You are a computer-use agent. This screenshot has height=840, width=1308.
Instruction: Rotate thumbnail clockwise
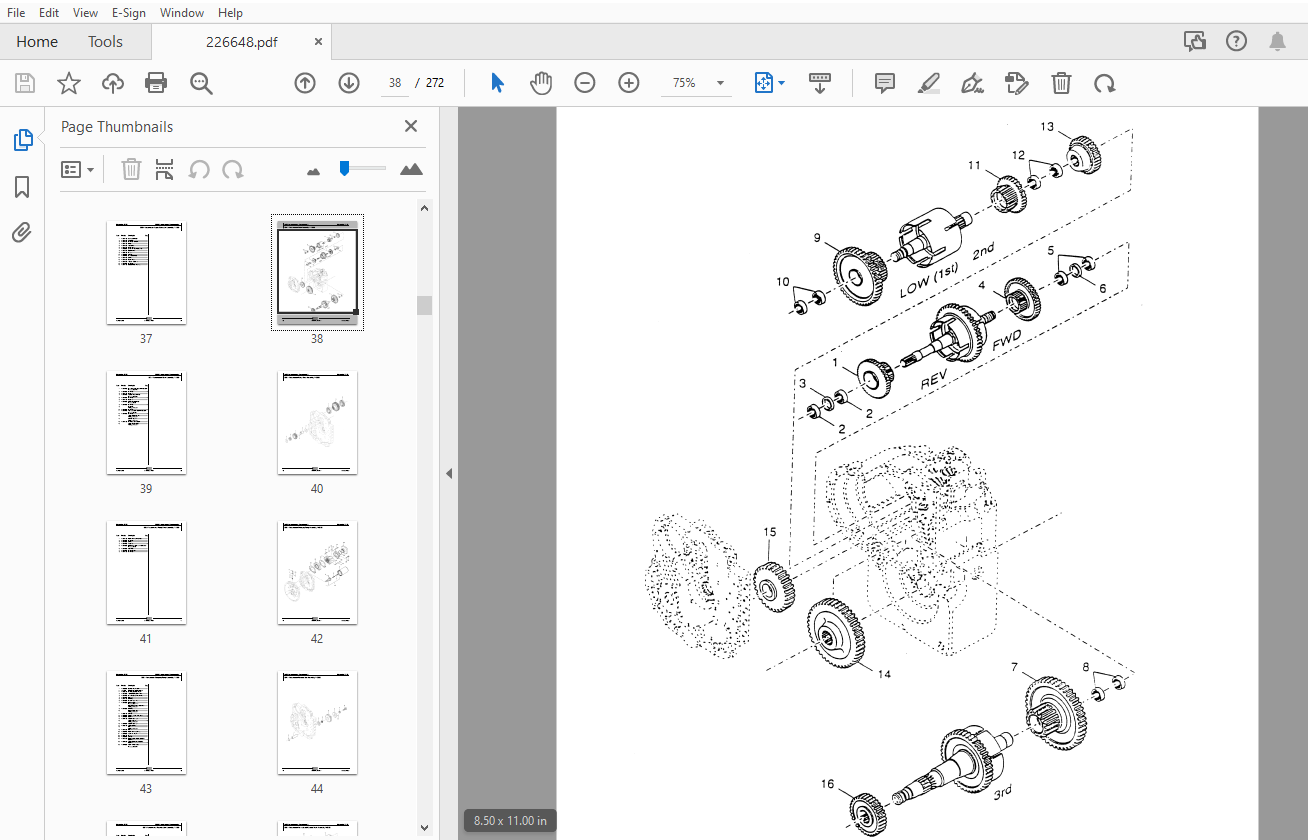[x=233, y=169]
